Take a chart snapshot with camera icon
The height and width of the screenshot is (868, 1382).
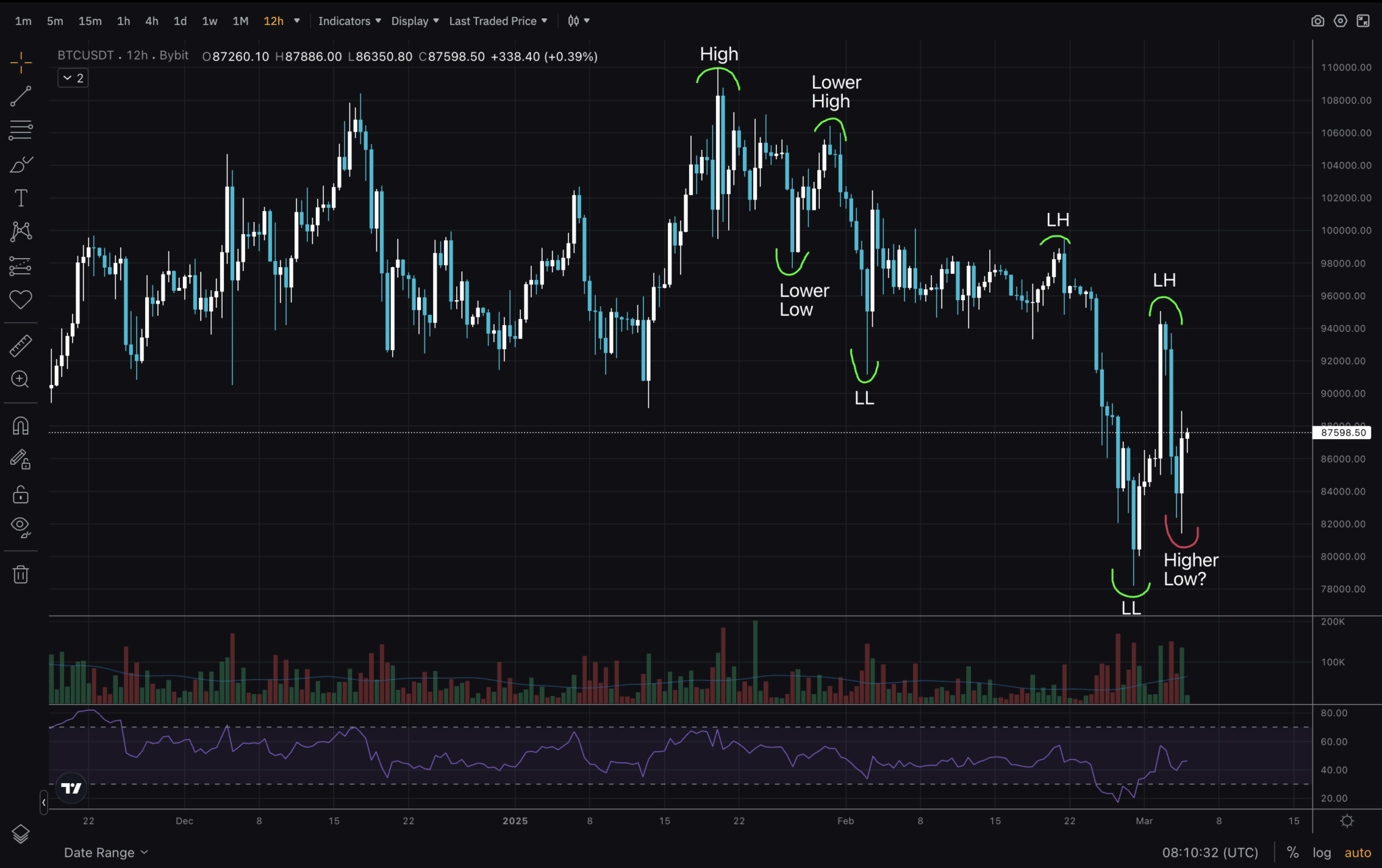[1317, 21]
